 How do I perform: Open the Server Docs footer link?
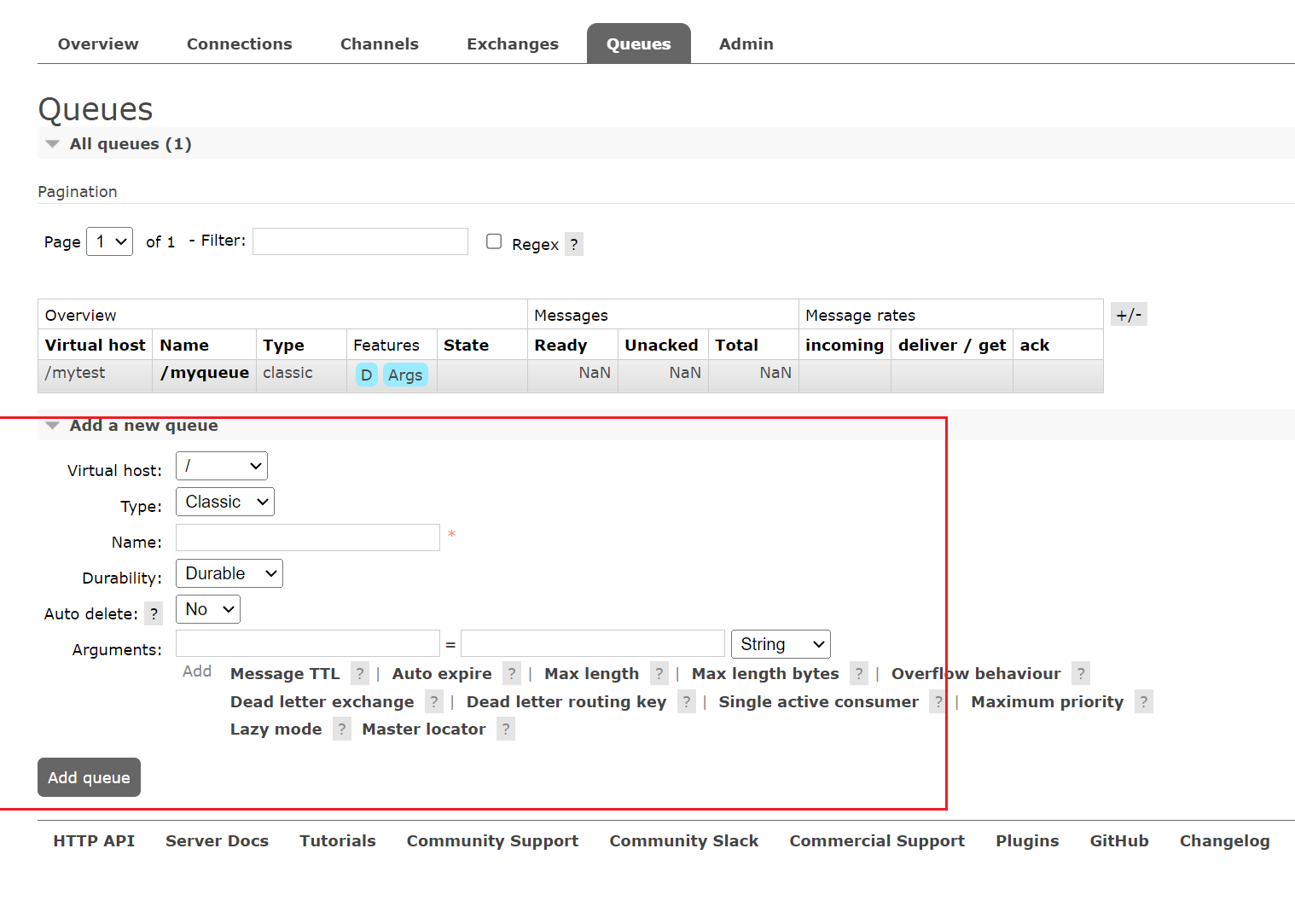point(217,841)
